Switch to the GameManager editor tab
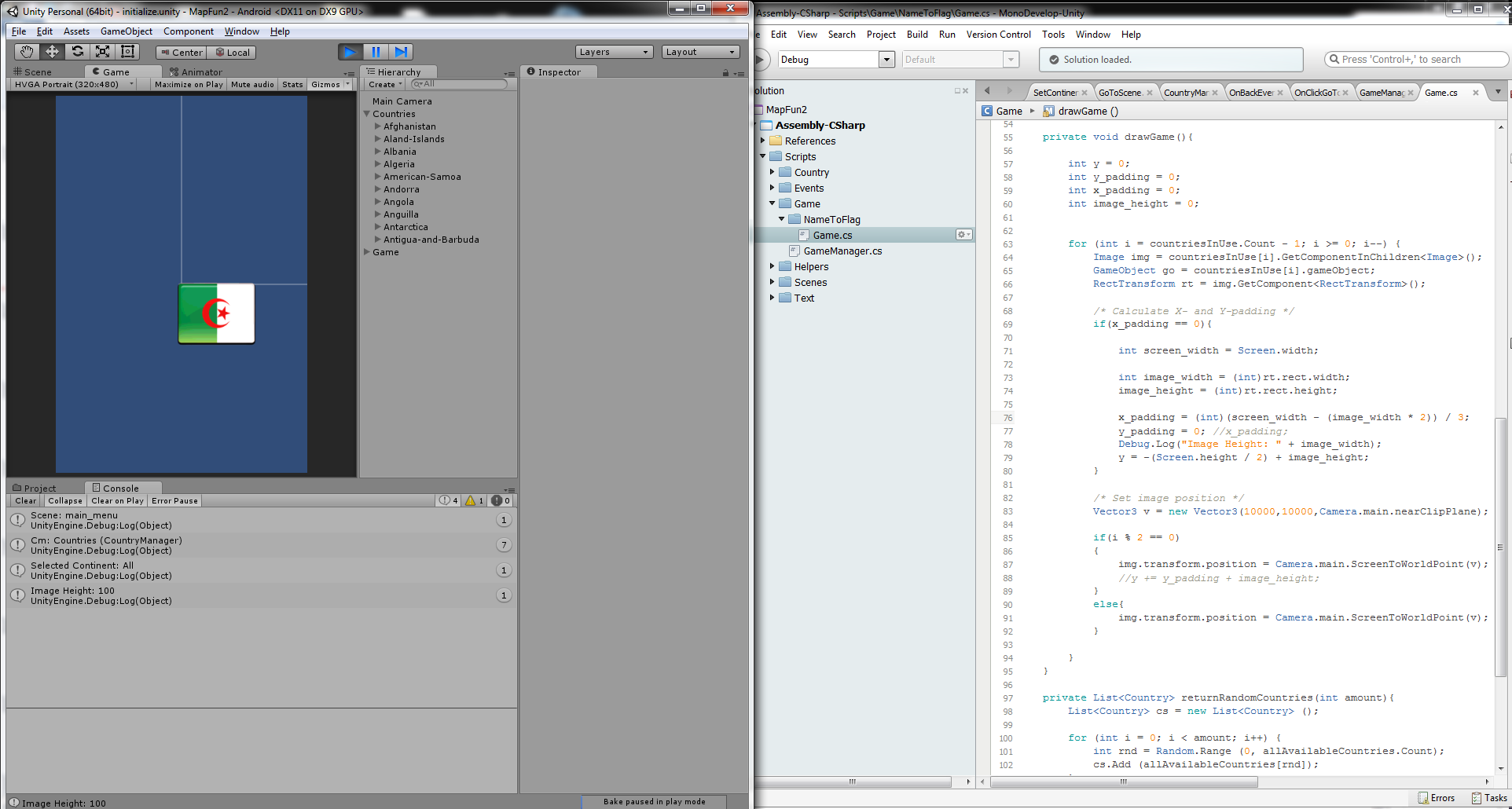 coord(1382,93)
